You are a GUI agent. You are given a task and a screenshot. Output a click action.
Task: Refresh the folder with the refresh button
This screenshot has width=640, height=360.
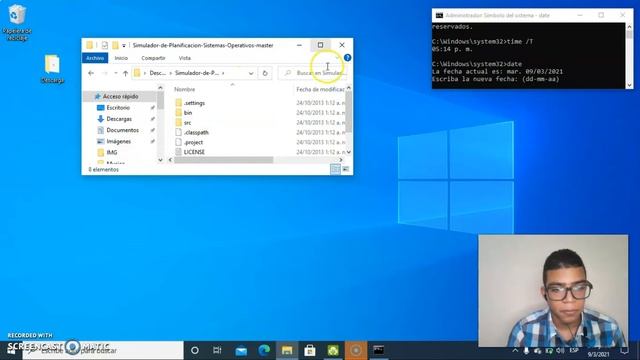click(x=265, y=73)
